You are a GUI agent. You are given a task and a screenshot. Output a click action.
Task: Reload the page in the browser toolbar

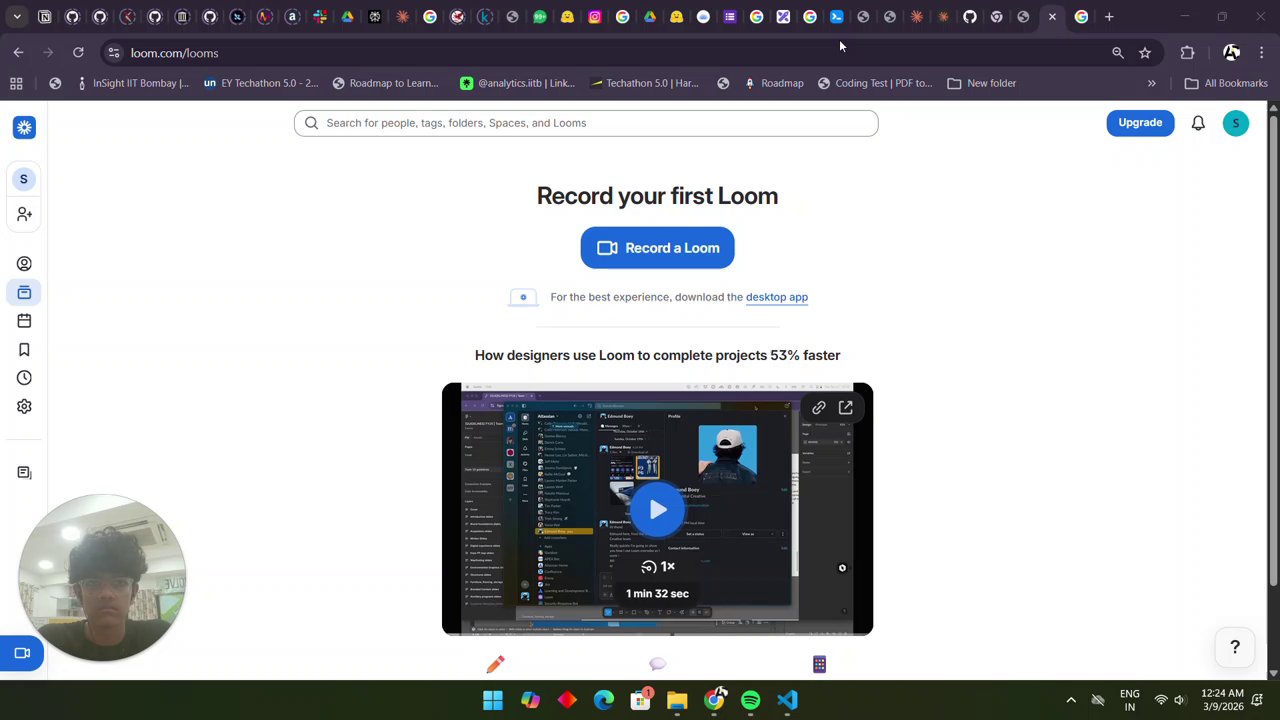point(78,53)
